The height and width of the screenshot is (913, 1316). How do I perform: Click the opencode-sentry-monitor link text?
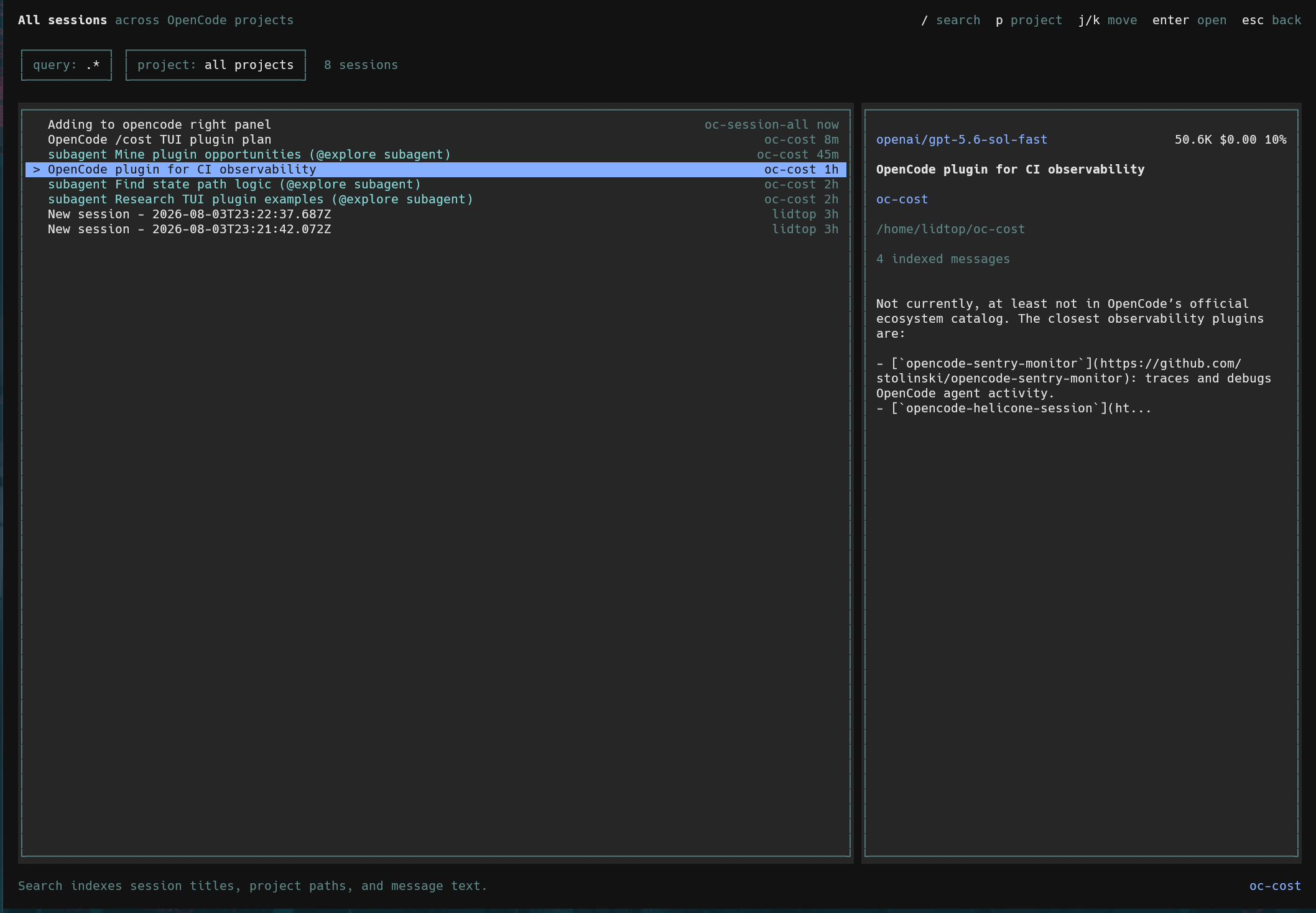[1073, 378]
